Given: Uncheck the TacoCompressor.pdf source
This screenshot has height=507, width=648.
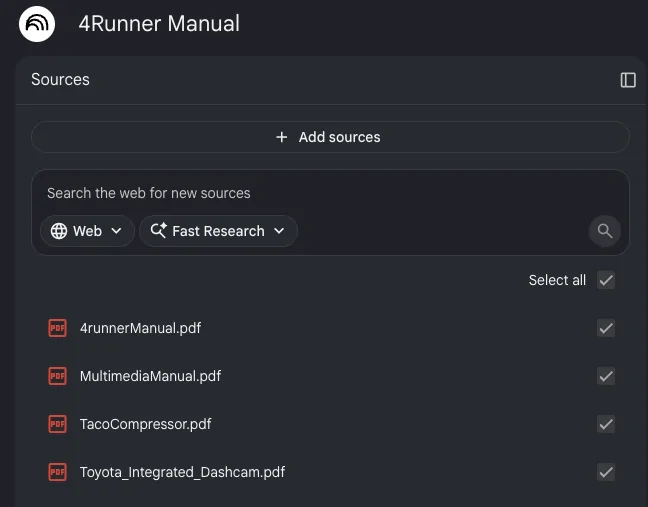Looking at the screenshot, I should click(606, 424).
